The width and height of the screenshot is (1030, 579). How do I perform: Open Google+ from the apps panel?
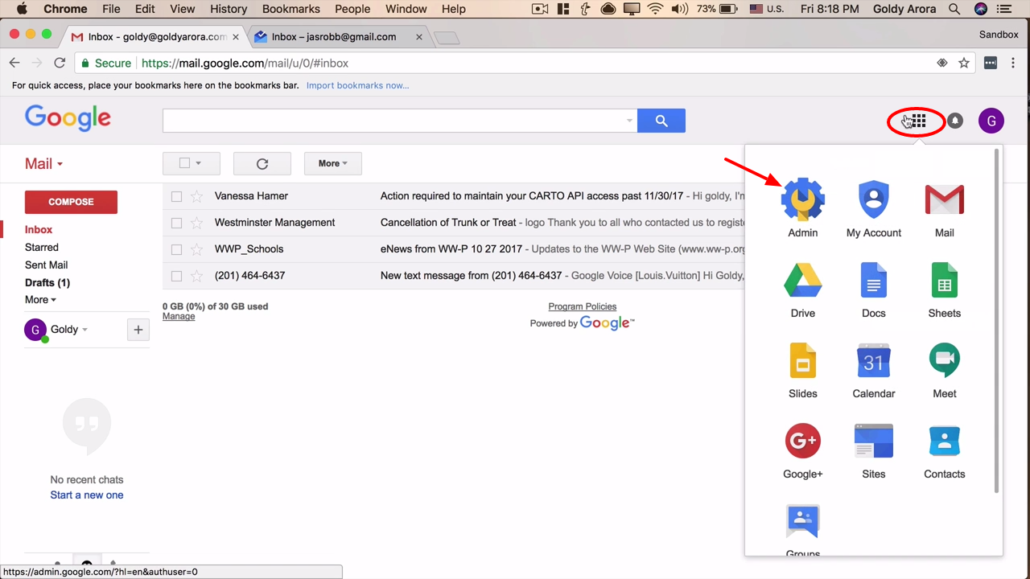click(802, 450)
